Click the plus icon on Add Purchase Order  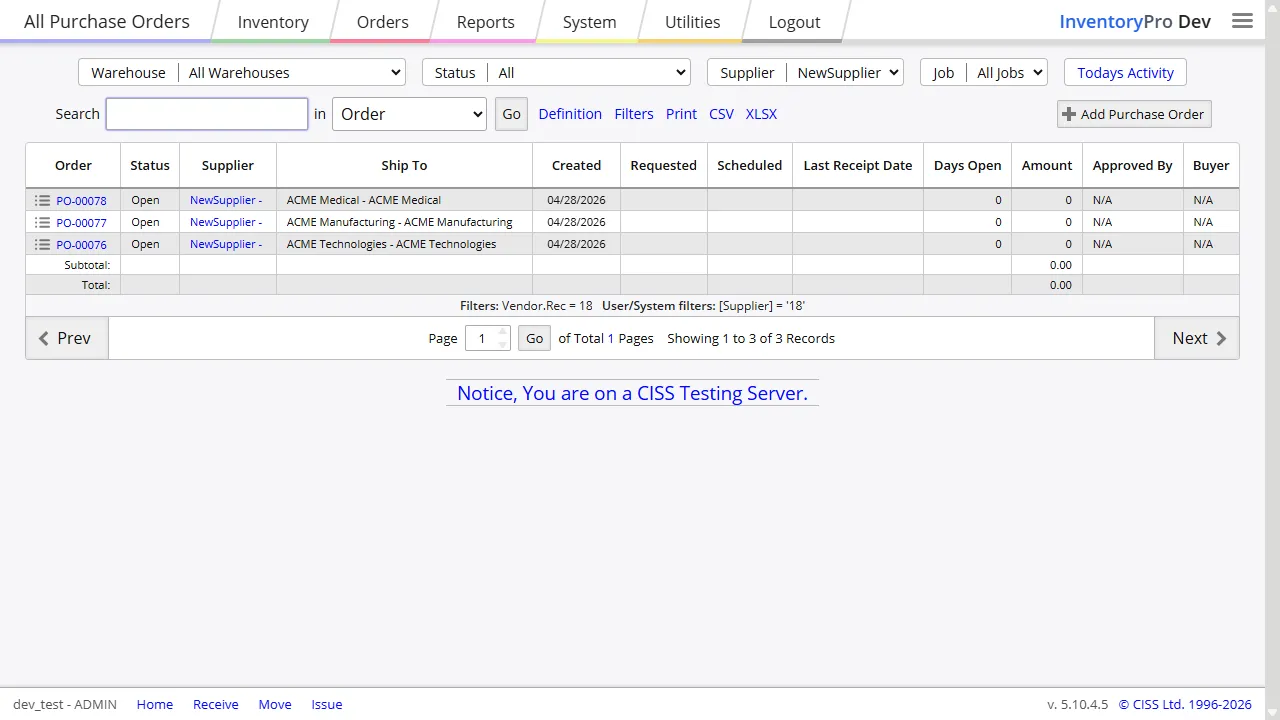(x=1068, y=114)
